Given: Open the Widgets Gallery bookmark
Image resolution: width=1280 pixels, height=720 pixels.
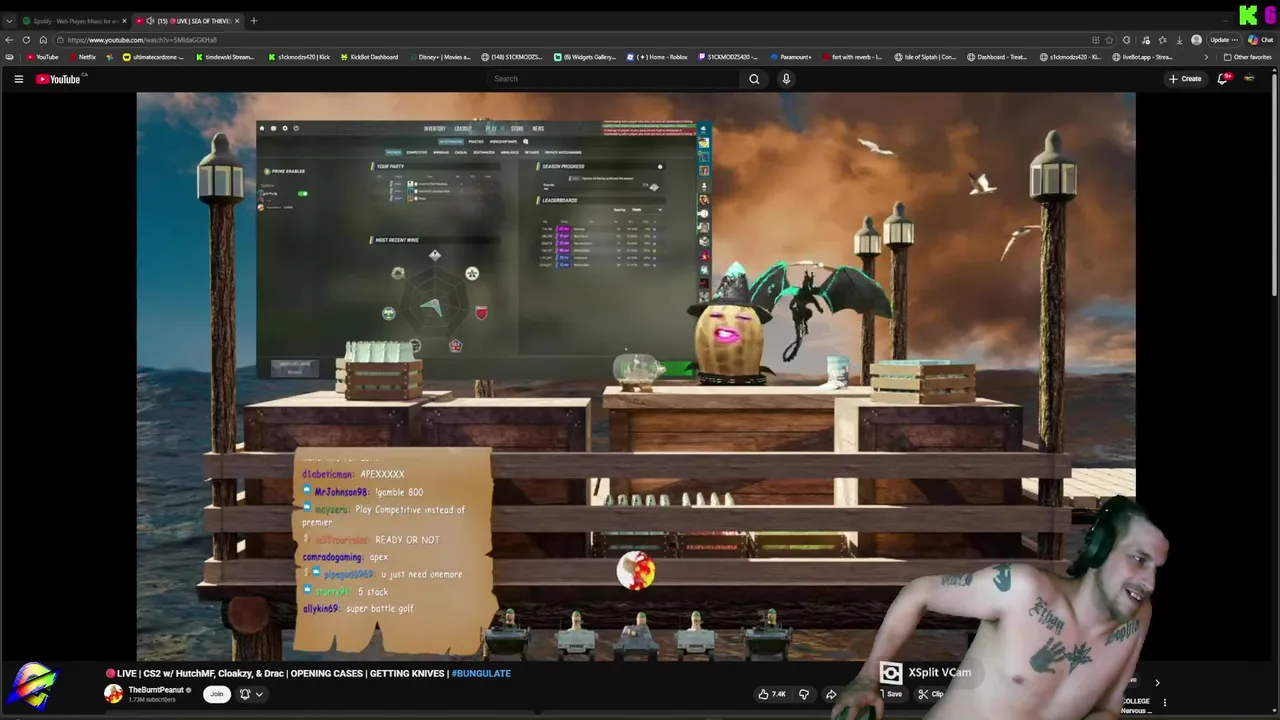Looking at the screenshot, I should coord(586,57).
